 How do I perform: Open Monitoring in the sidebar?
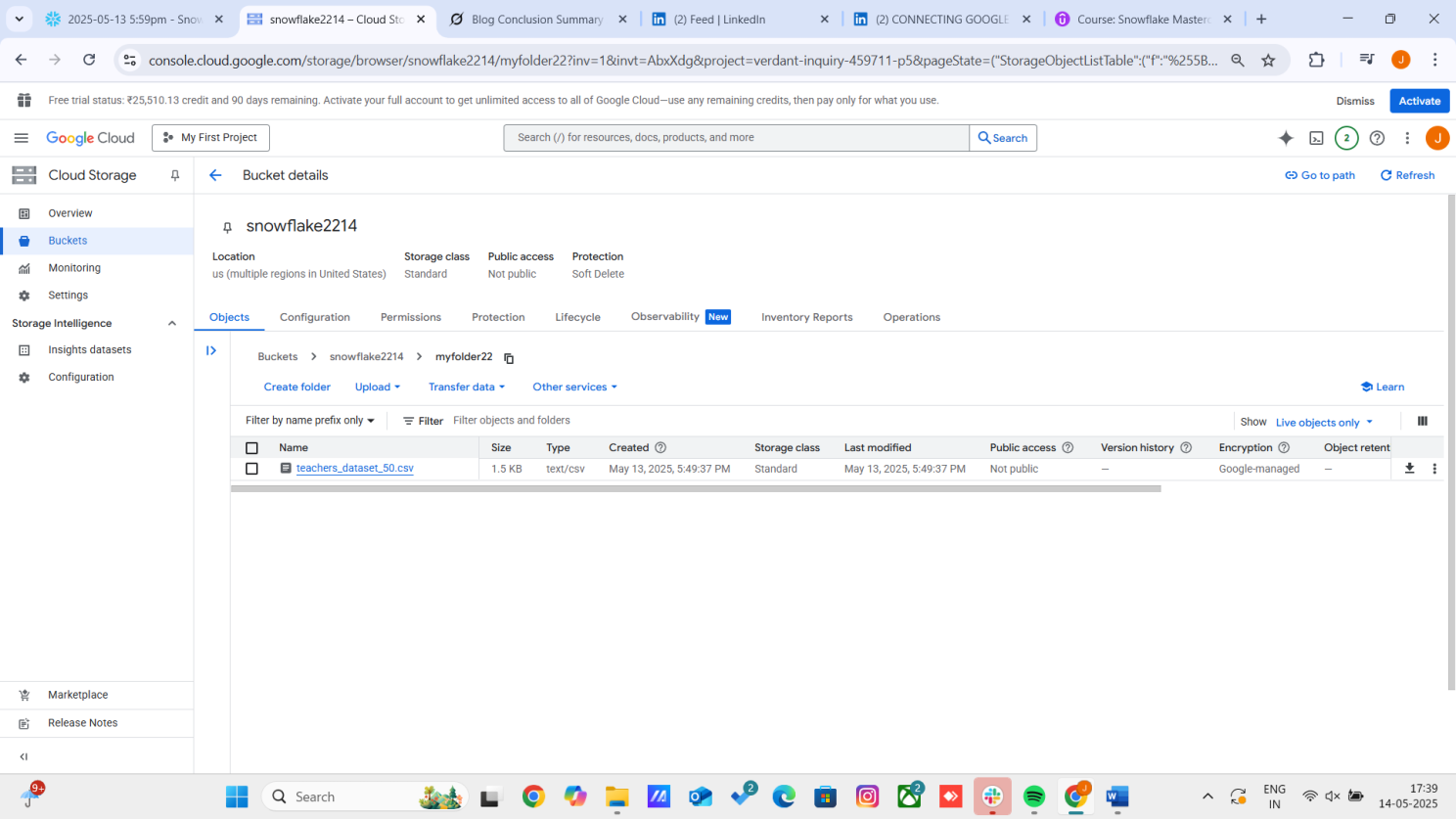(97, 268)
